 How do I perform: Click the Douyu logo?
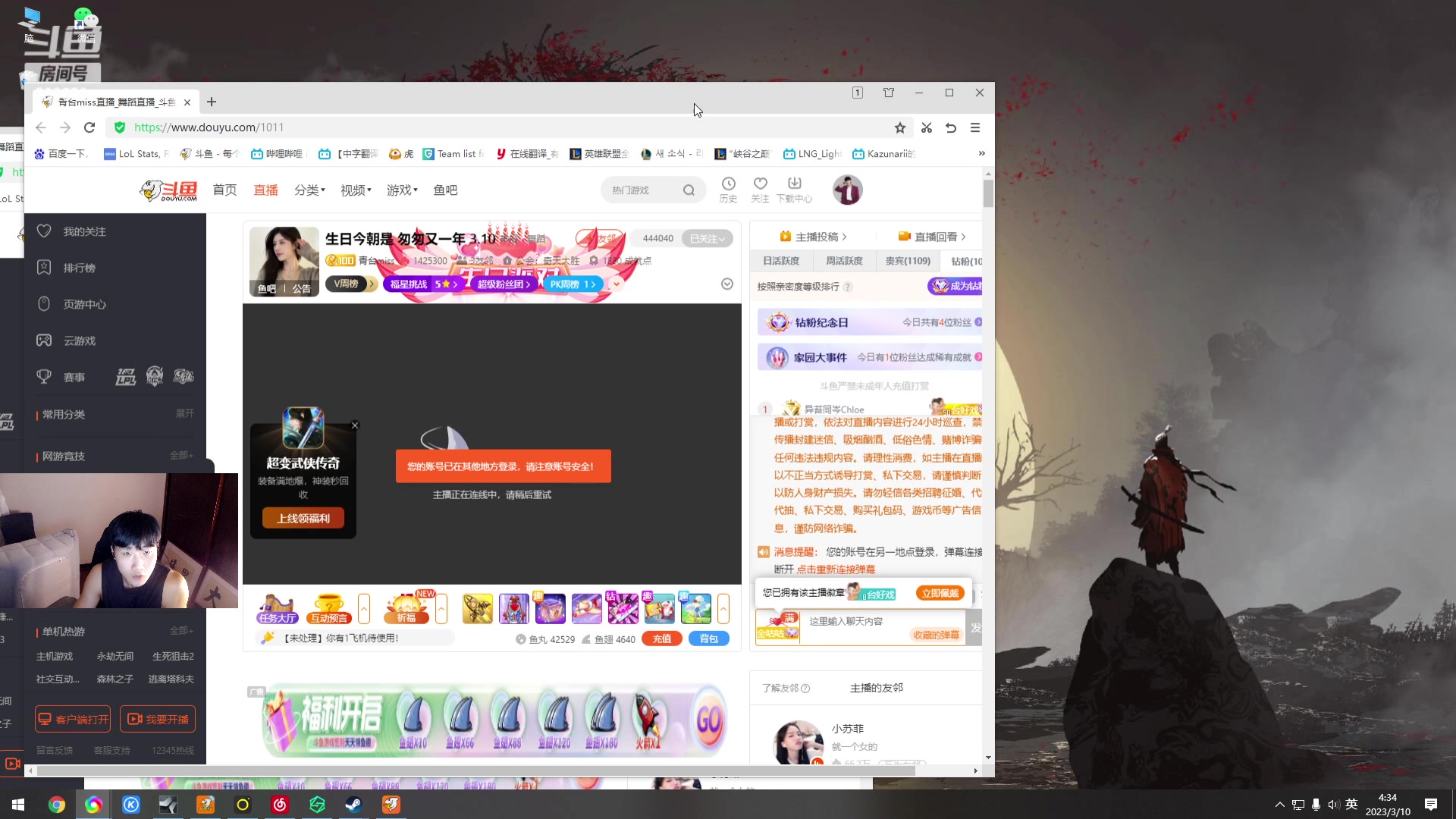tap(168, 190)
